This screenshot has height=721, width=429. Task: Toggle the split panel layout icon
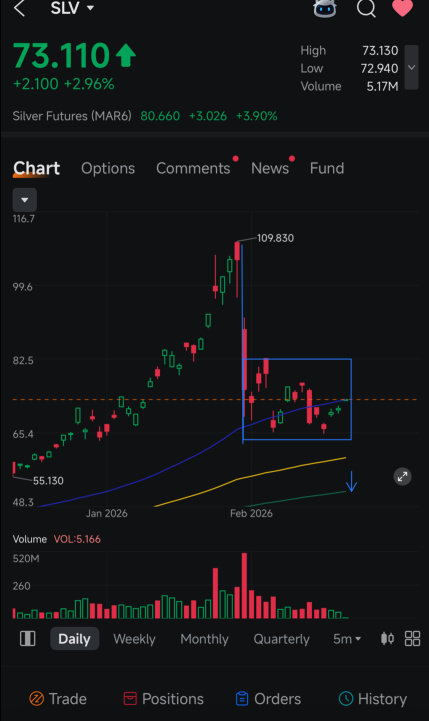click(28, 639)
